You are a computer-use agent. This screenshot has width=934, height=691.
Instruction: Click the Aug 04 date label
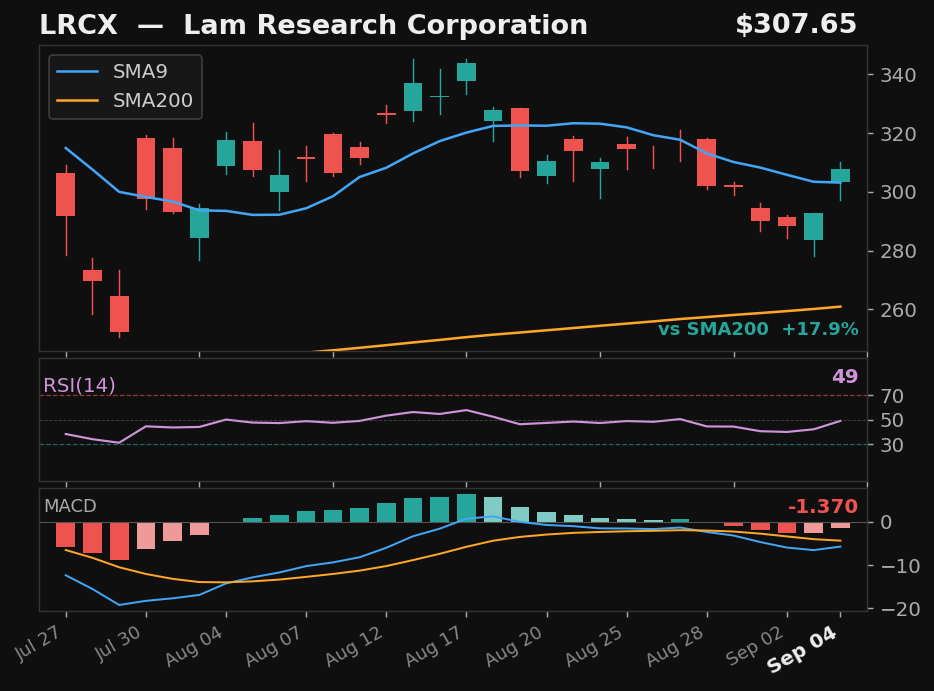click(x=194, y=646)
